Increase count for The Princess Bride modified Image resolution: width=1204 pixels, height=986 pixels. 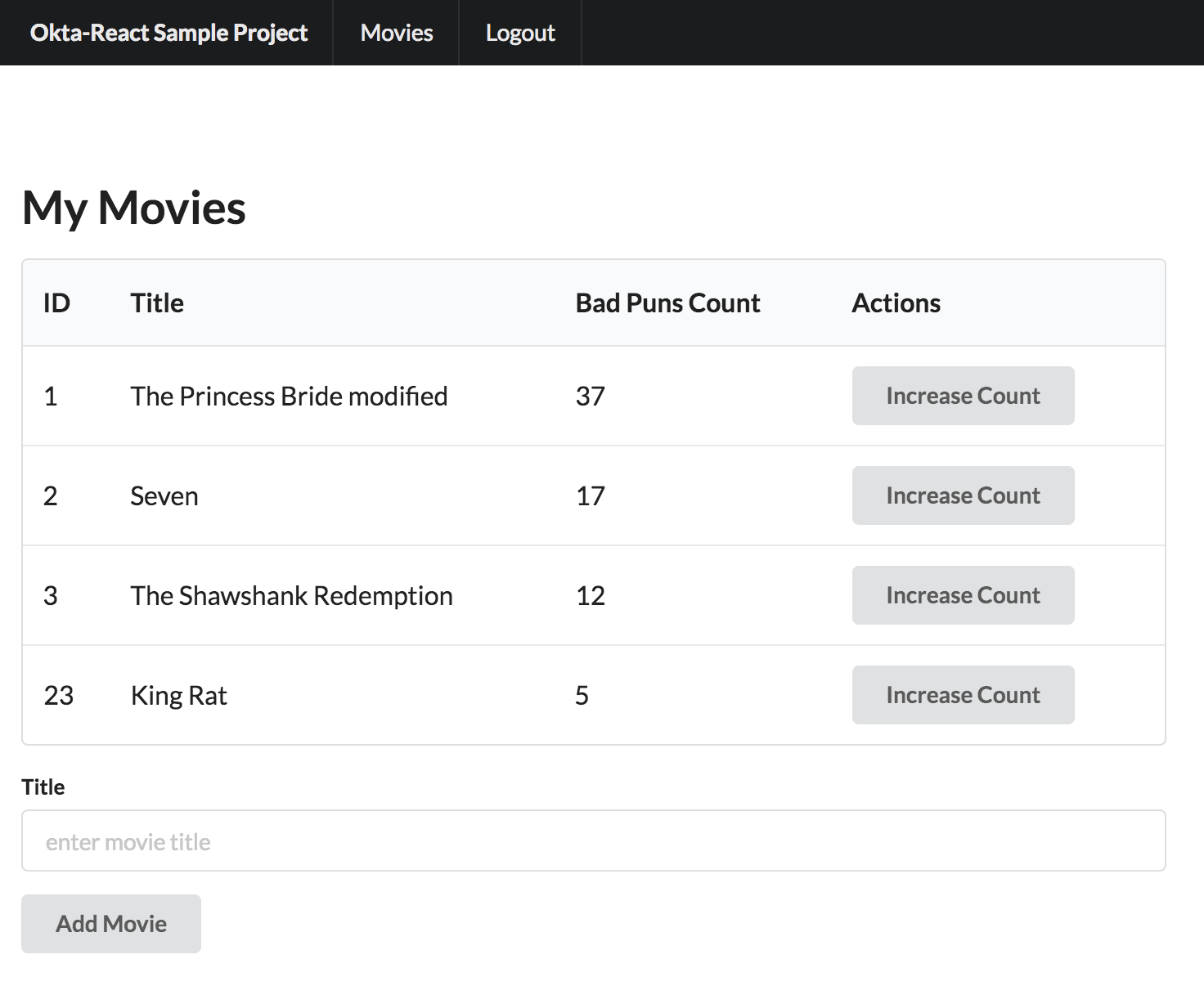click(x=963, y=396)
